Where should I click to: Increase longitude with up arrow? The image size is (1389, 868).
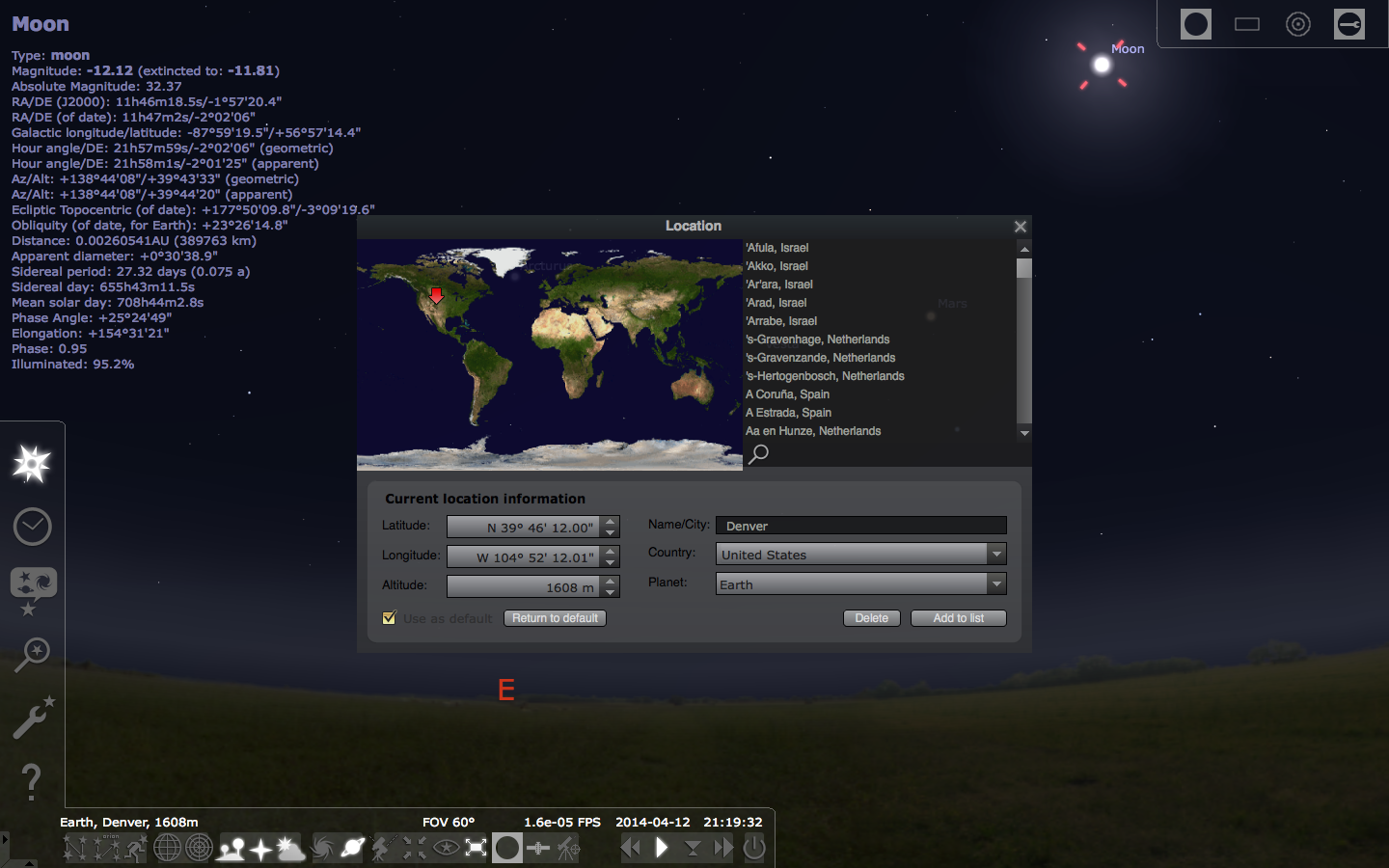[611, 552]
